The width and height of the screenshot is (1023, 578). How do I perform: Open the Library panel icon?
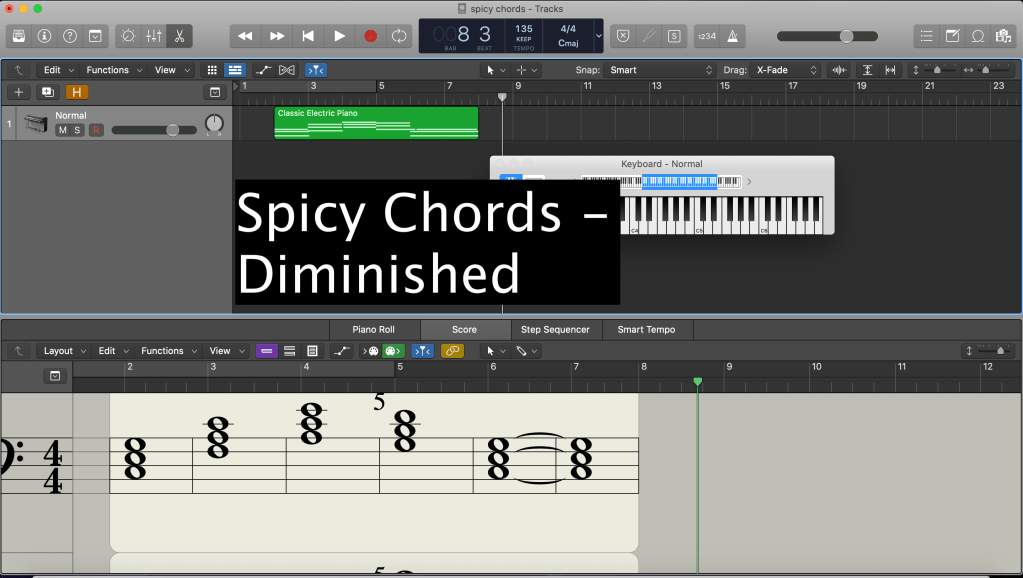[x=19, y=36]
